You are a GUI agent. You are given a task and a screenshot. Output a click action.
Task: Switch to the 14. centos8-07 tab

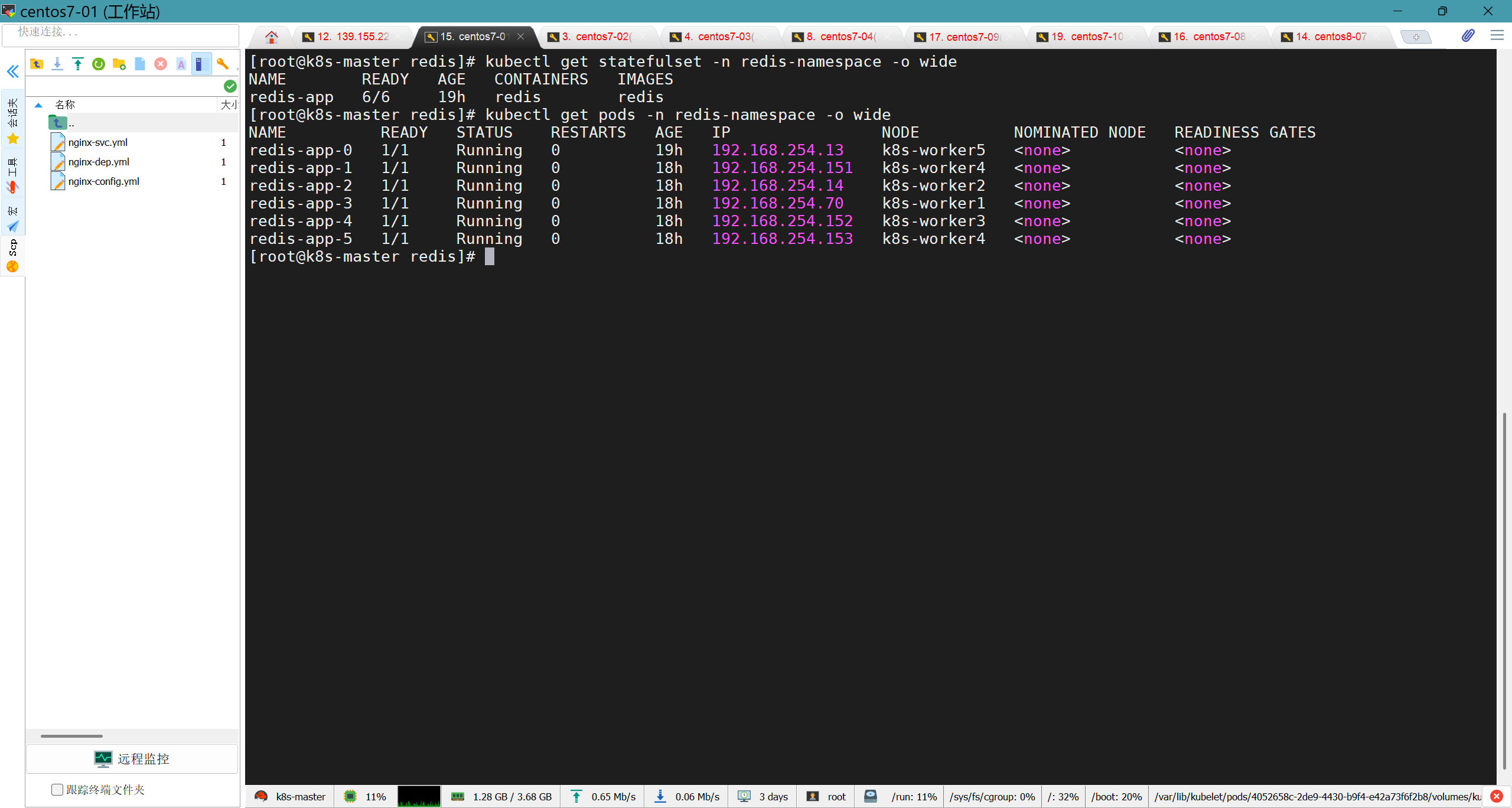(x=1330, y=37)
